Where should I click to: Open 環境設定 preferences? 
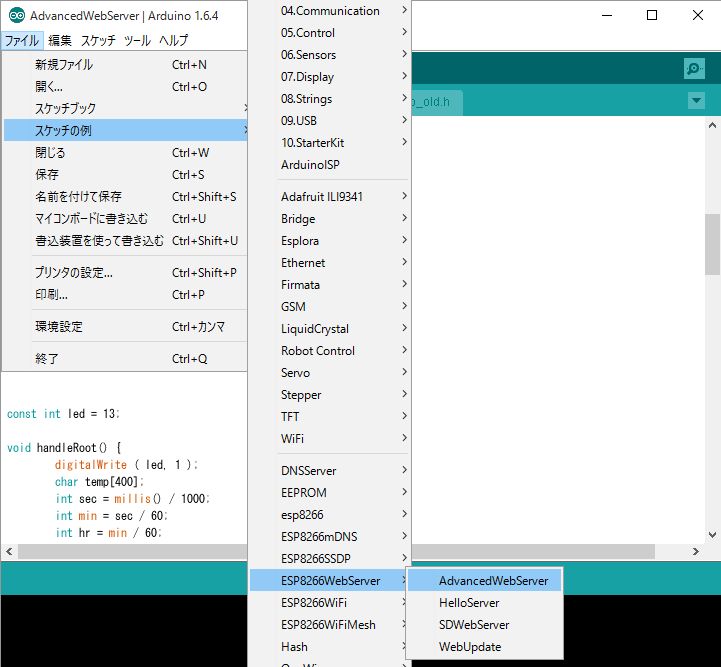tap(126, 327)
